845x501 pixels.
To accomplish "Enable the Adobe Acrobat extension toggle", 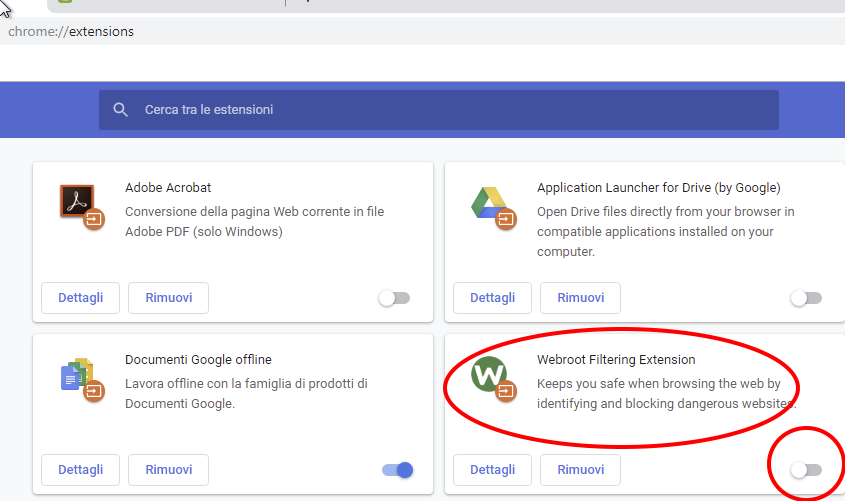I will [394, 298].
